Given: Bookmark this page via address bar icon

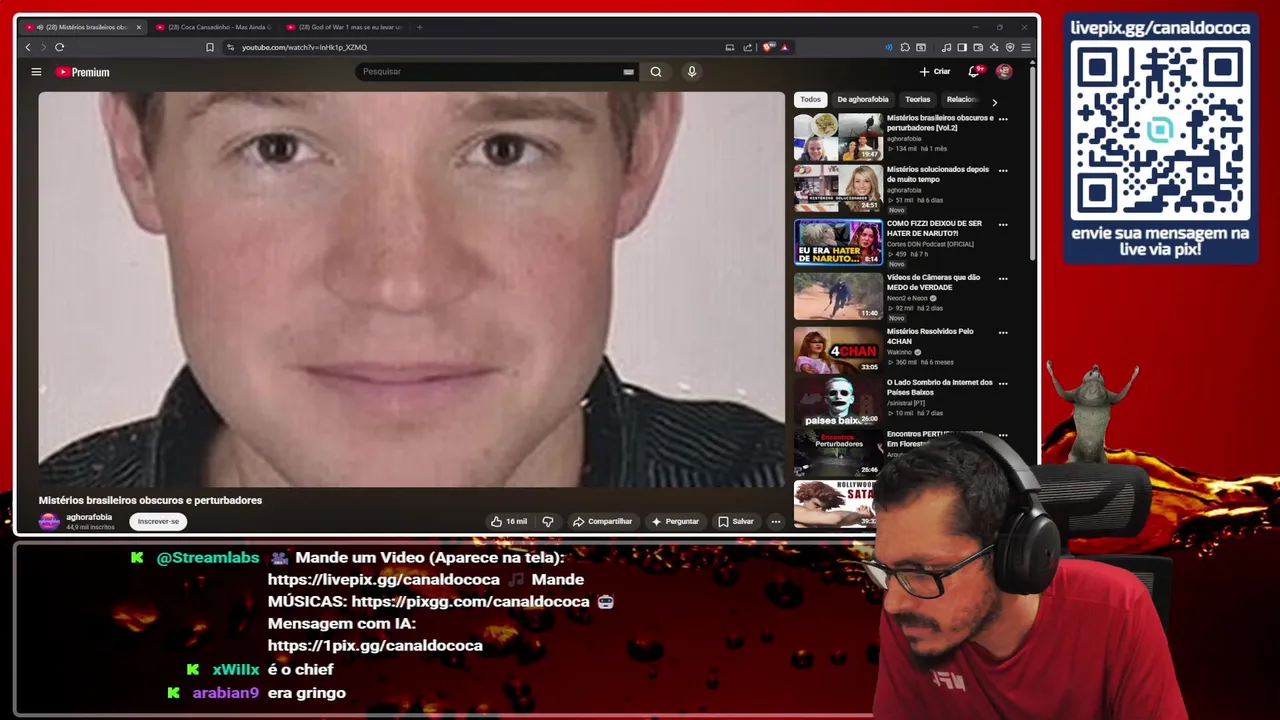Looking at the screenshot, I should [210, 47].
